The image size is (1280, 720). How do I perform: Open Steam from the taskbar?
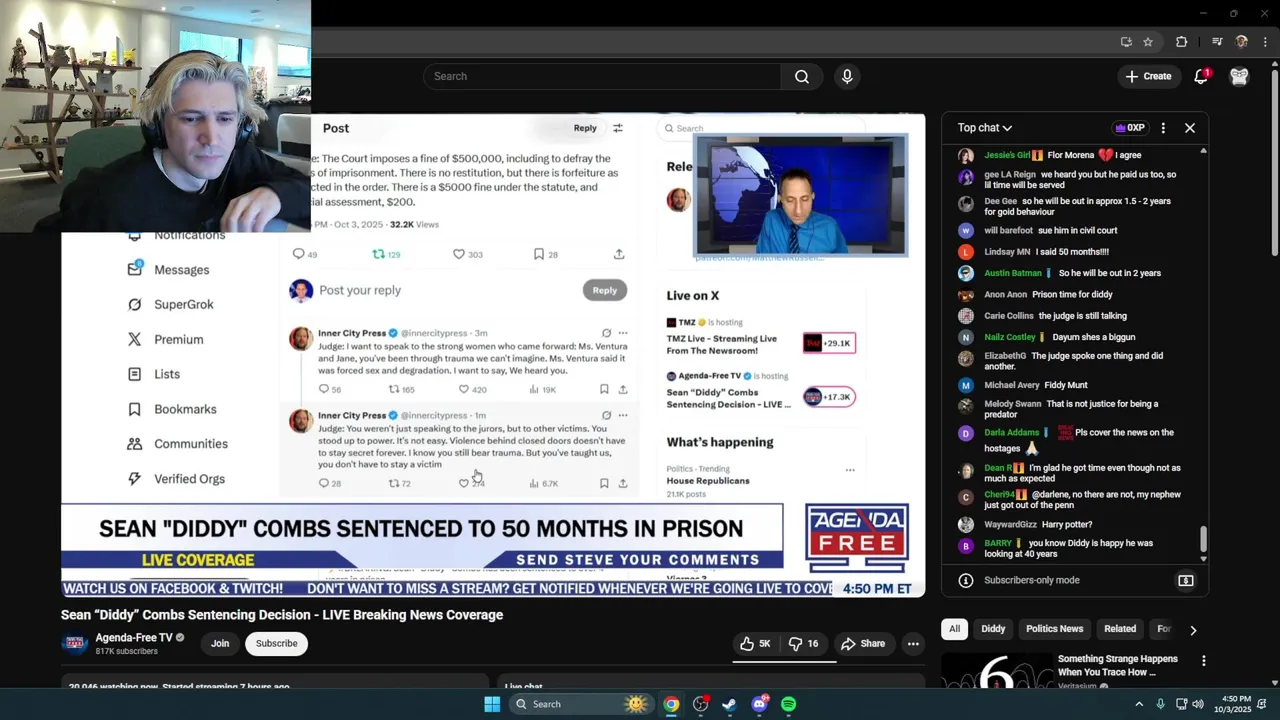coord(730,704)
